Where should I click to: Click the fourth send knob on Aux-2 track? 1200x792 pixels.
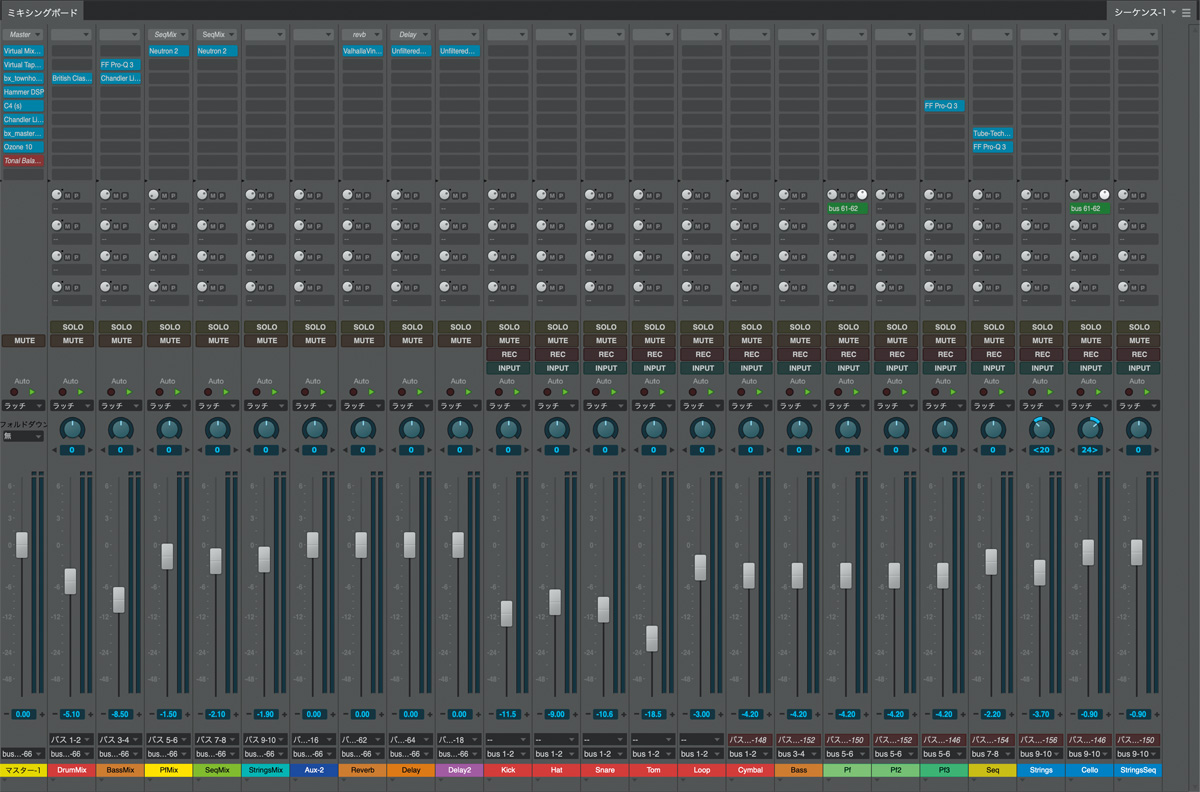pyautogui.click(x=299, y=286)
